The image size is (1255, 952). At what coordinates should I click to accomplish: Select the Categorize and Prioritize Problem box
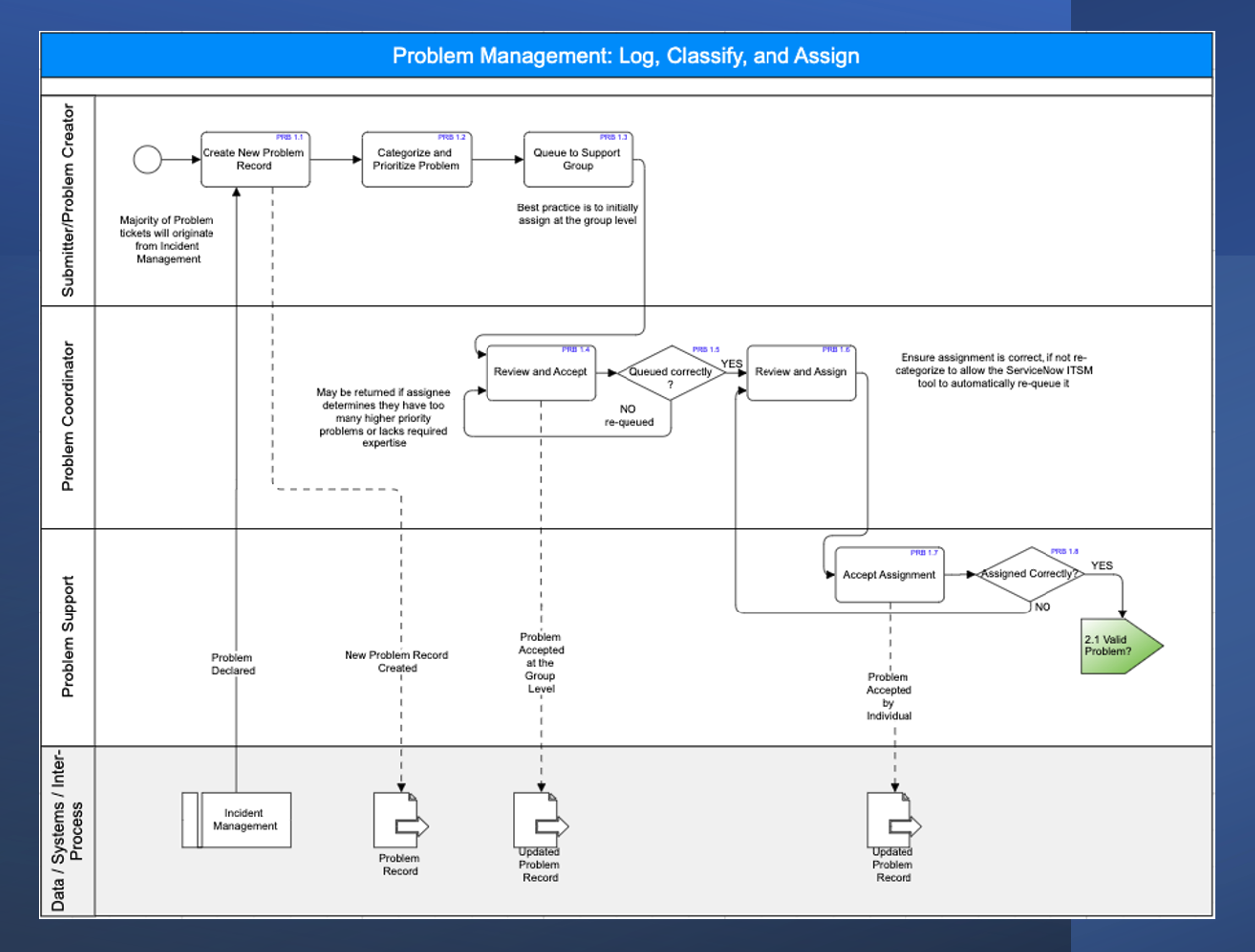coord(417,160)
